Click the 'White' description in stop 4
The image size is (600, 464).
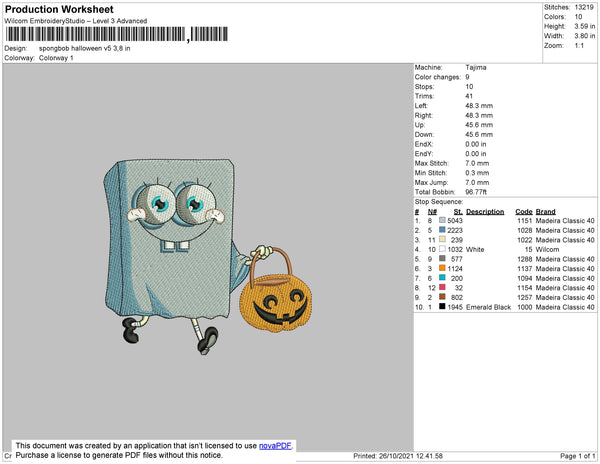pos(475,249)
